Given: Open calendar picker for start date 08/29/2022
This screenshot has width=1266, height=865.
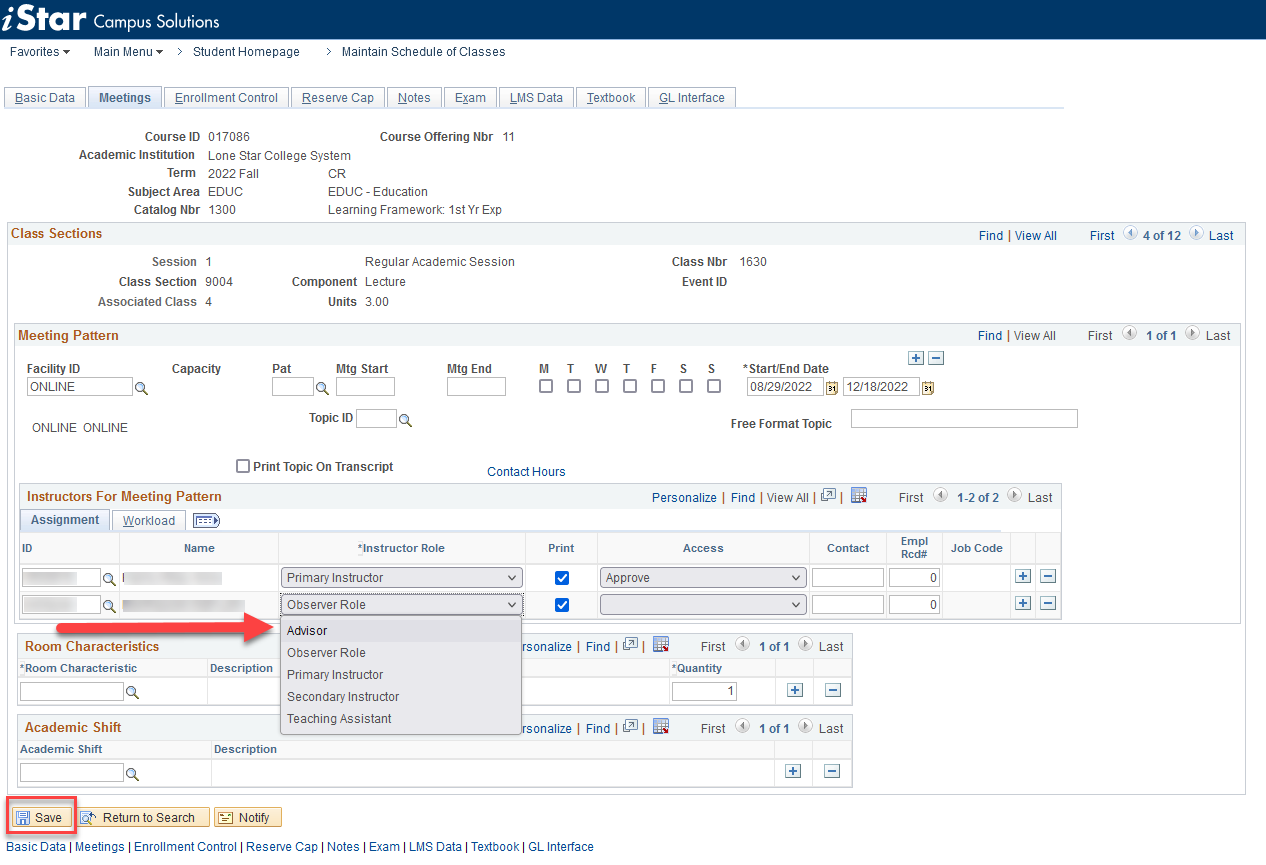Looking at the screenshot, I should pyautogui.click(x=831, y=388).
